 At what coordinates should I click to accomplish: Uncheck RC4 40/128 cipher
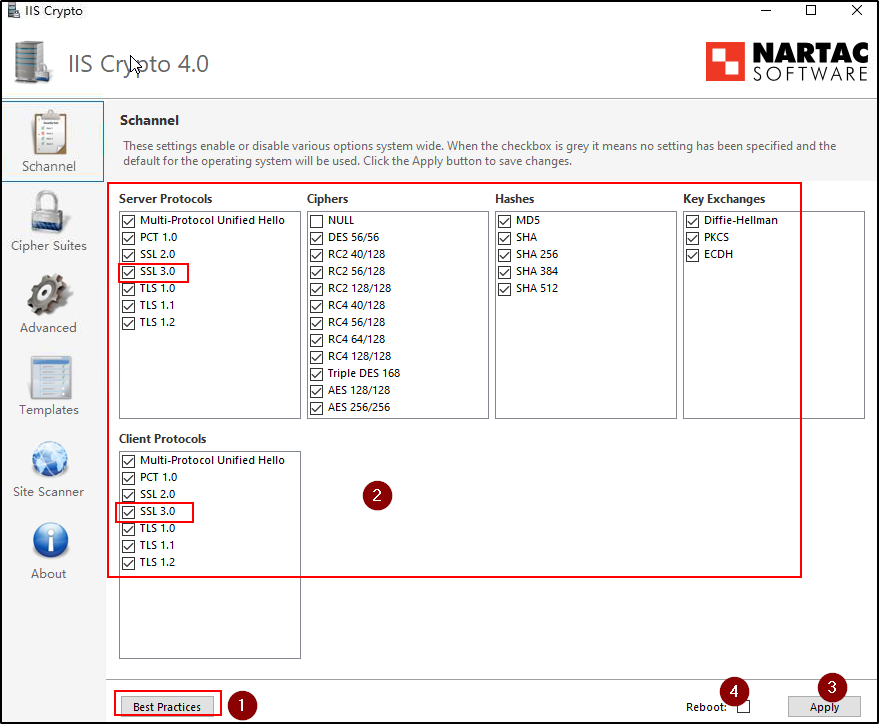(317, 306)
